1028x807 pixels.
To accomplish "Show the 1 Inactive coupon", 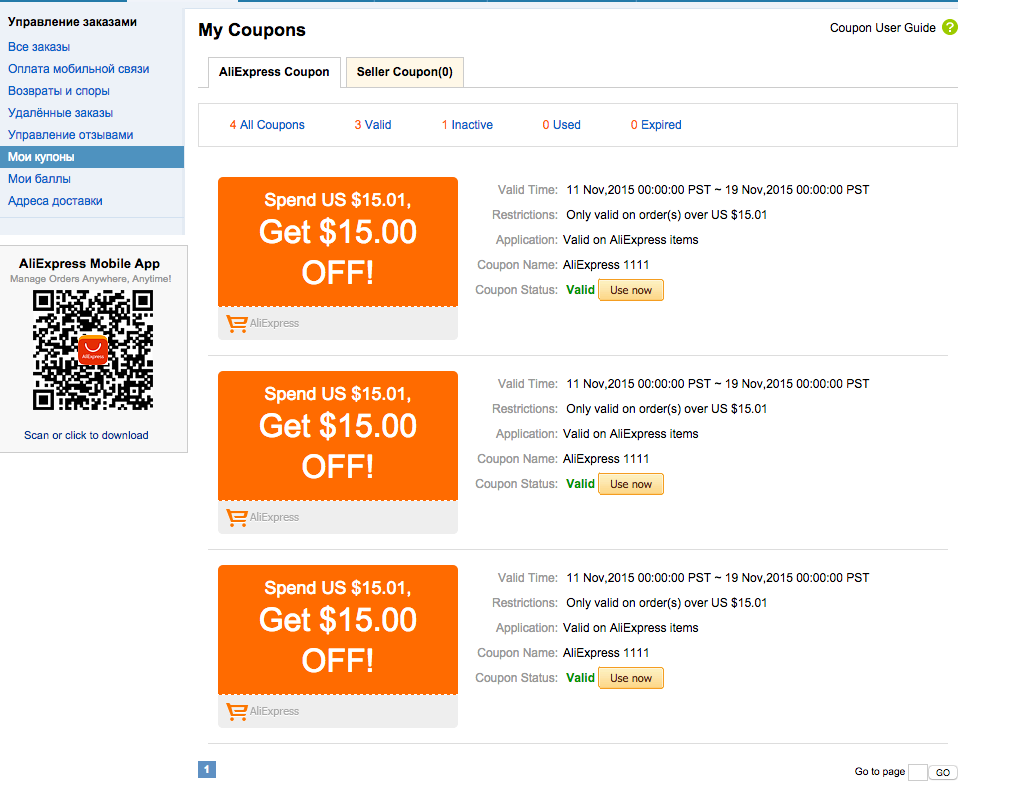I will click(467, 125).
